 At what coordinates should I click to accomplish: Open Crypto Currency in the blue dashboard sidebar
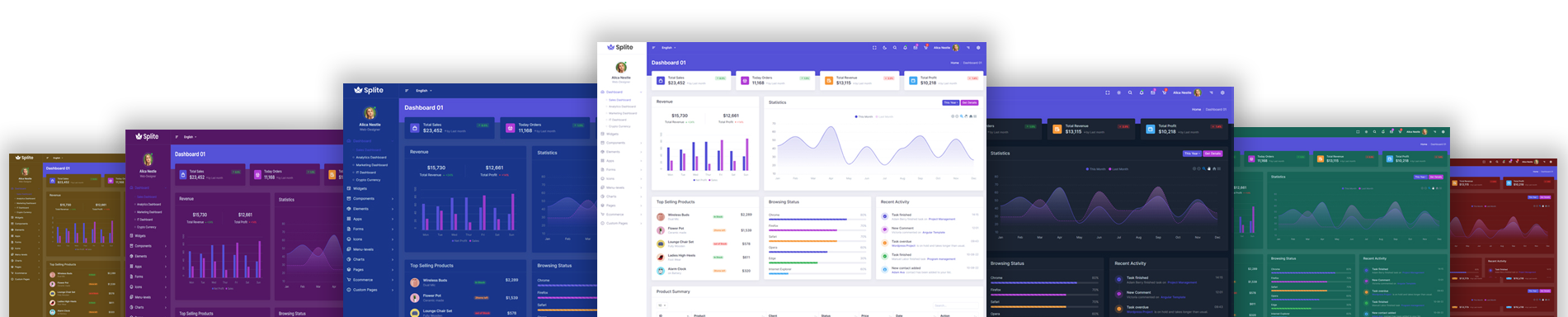click(x=367, y=180)
